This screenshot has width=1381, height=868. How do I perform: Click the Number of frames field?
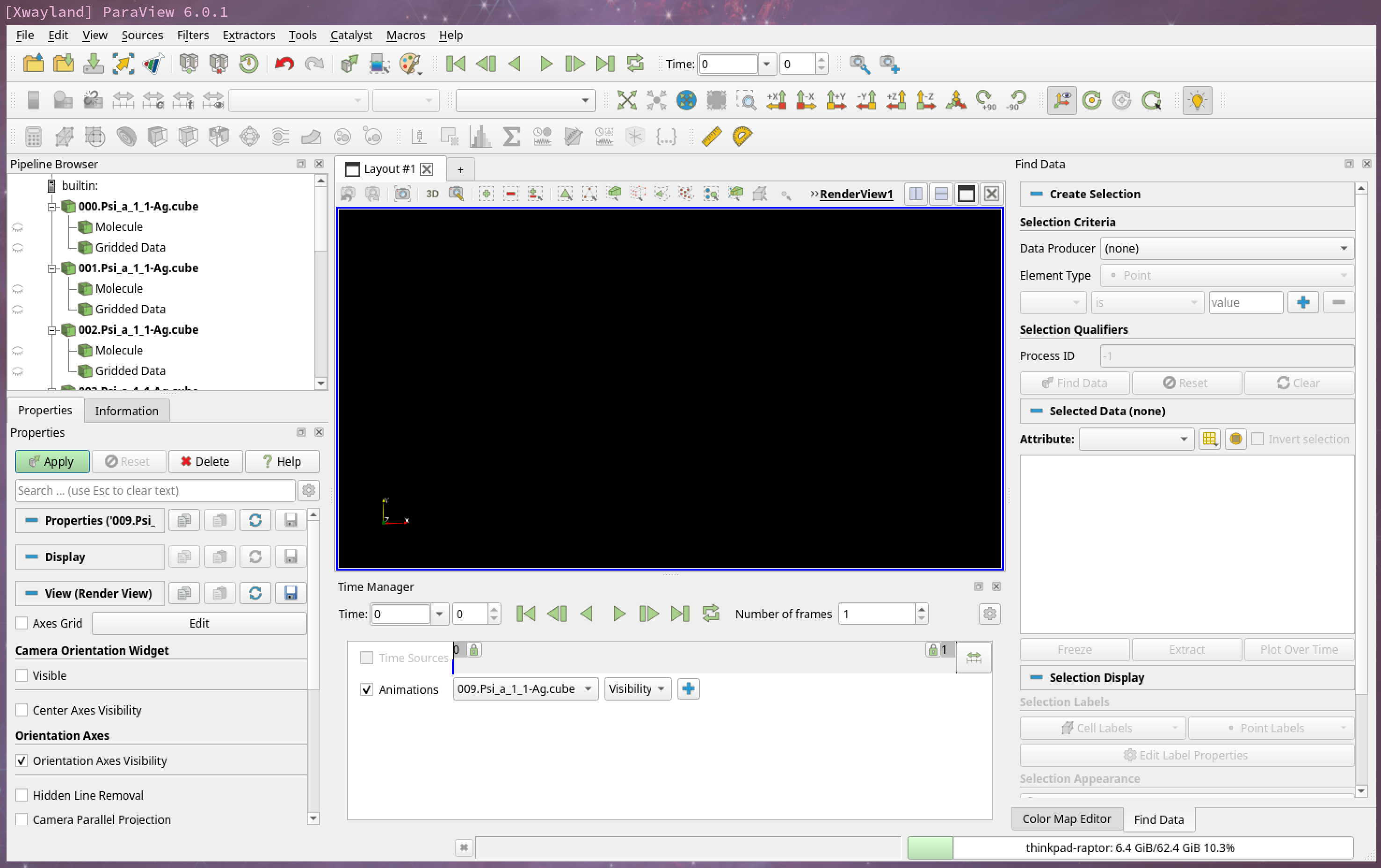click(x=876, y=614)
